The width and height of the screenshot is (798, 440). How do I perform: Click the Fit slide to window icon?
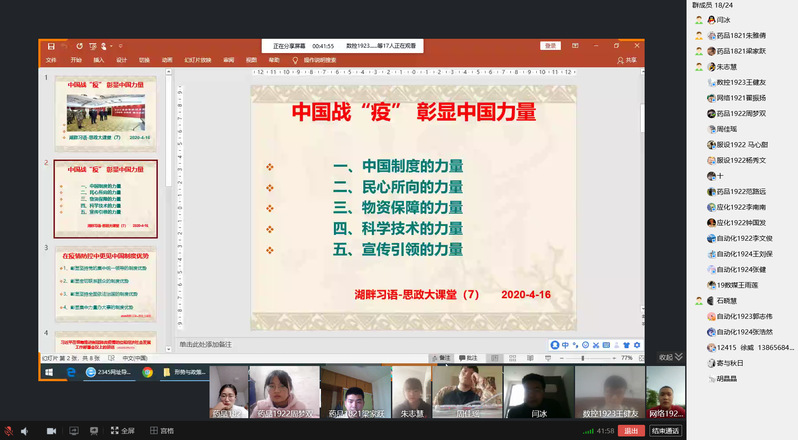pos(641,358)
